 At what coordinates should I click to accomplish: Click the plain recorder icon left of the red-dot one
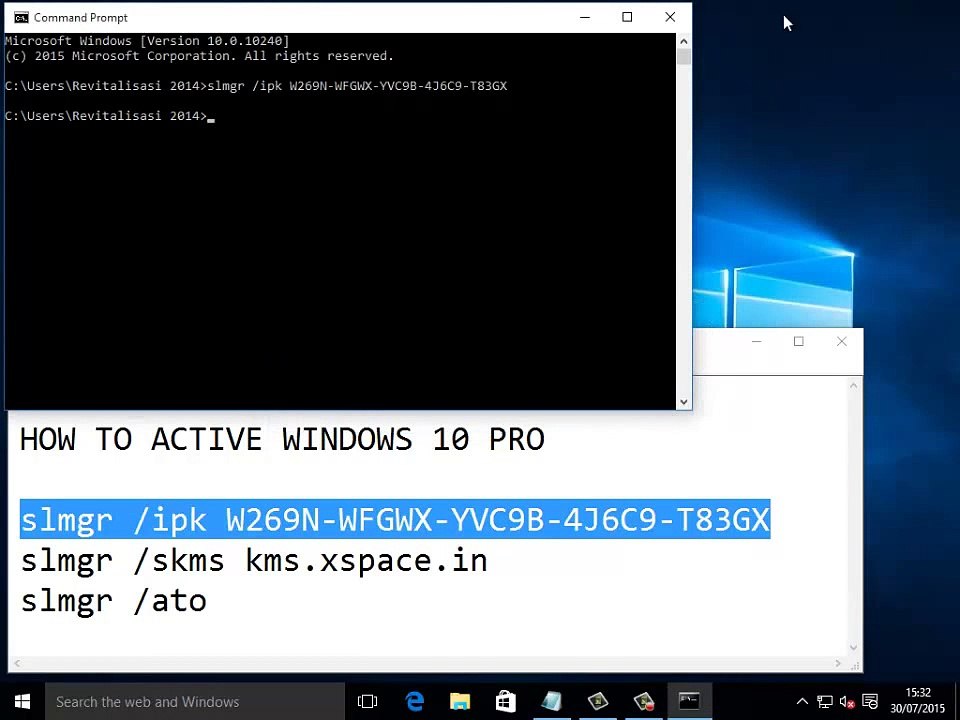(598, 702)
